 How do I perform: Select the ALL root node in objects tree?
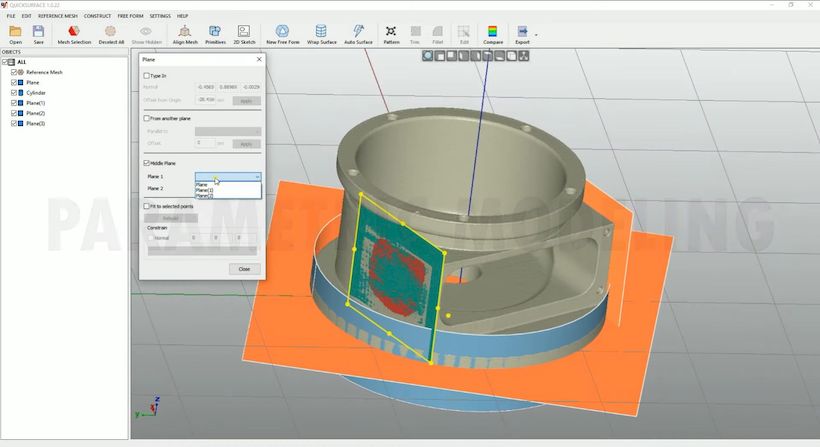(x=21, y=62)
